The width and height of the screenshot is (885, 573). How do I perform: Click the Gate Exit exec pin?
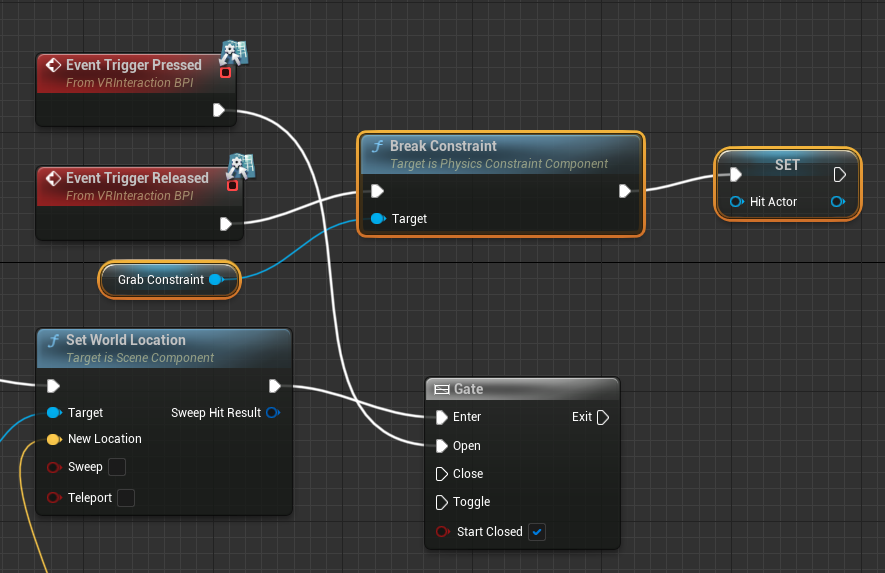(603, 417)
